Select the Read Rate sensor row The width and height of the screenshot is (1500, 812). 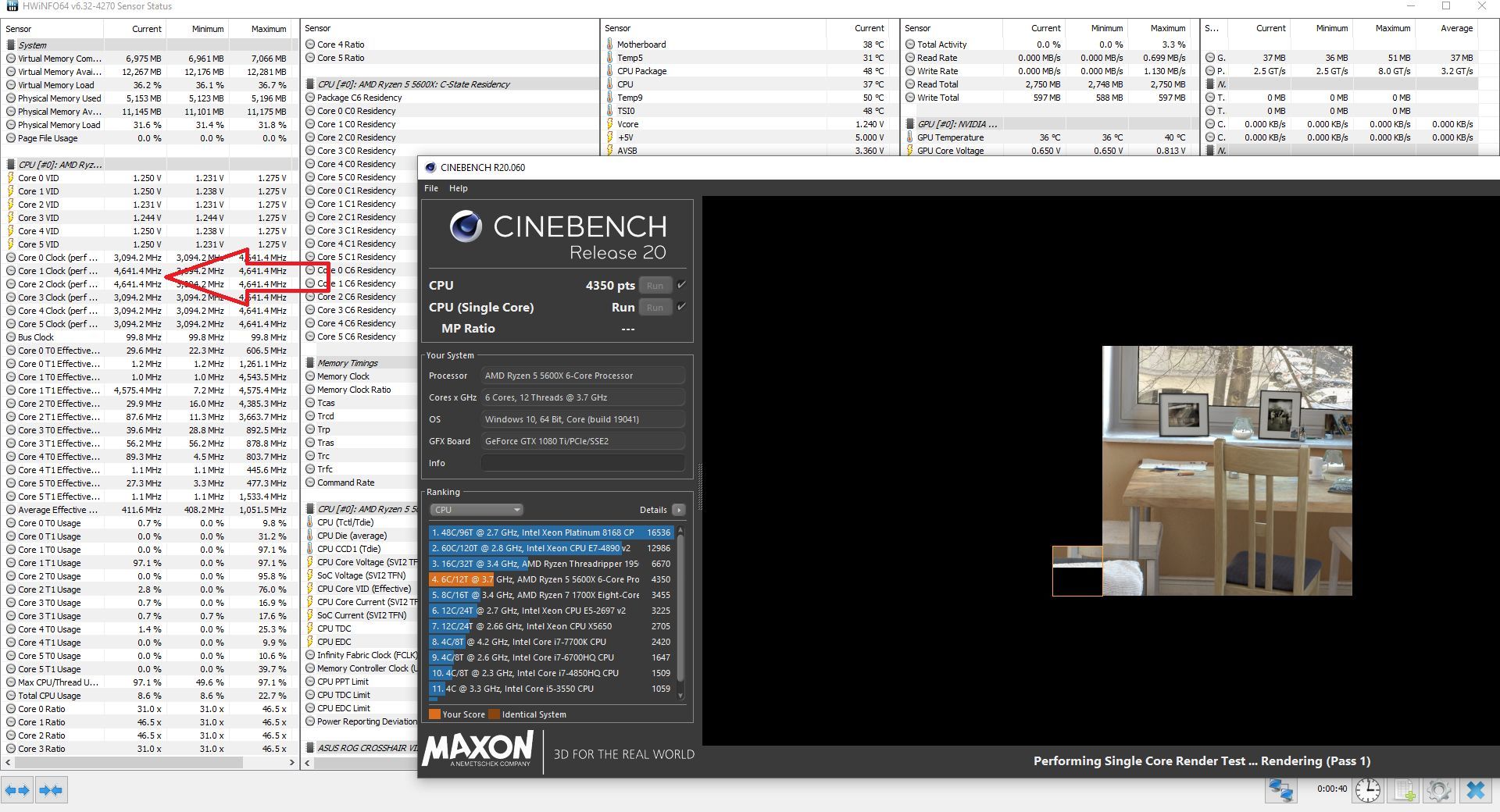[1050, 58]
